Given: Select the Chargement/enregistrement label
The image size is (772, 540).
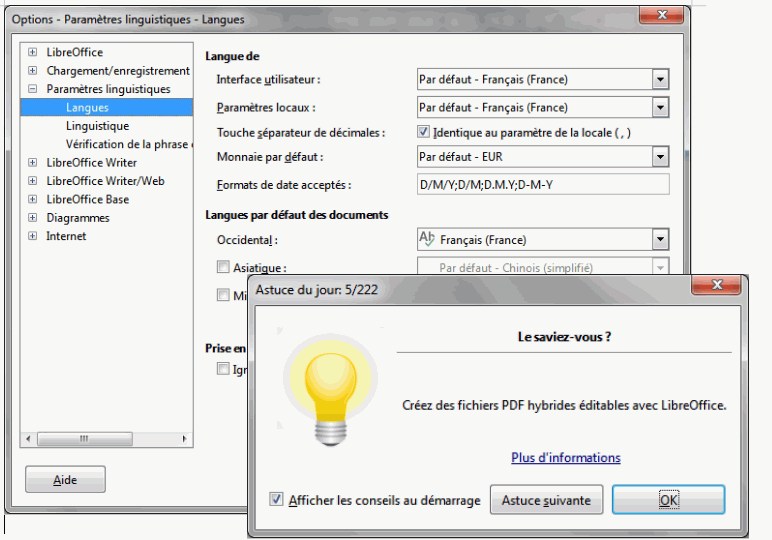Looking at the screenshot, I should point(118,70).
